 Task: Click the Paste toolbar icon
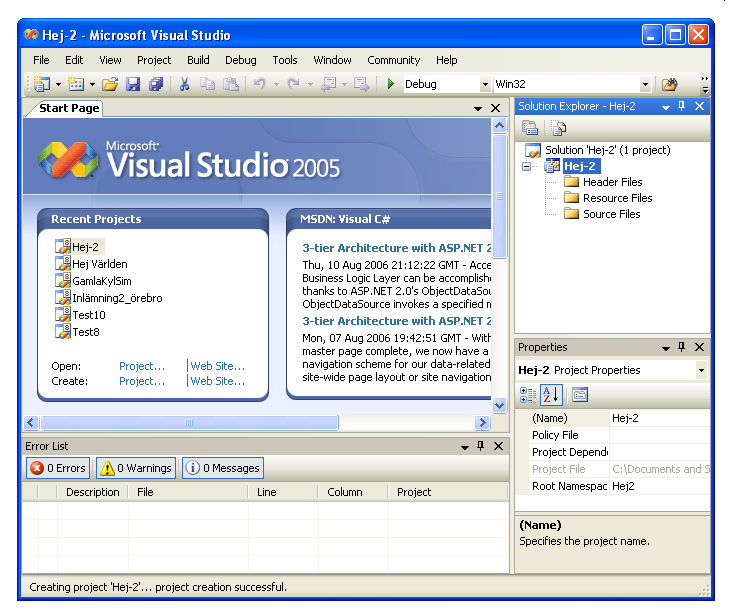231,84
